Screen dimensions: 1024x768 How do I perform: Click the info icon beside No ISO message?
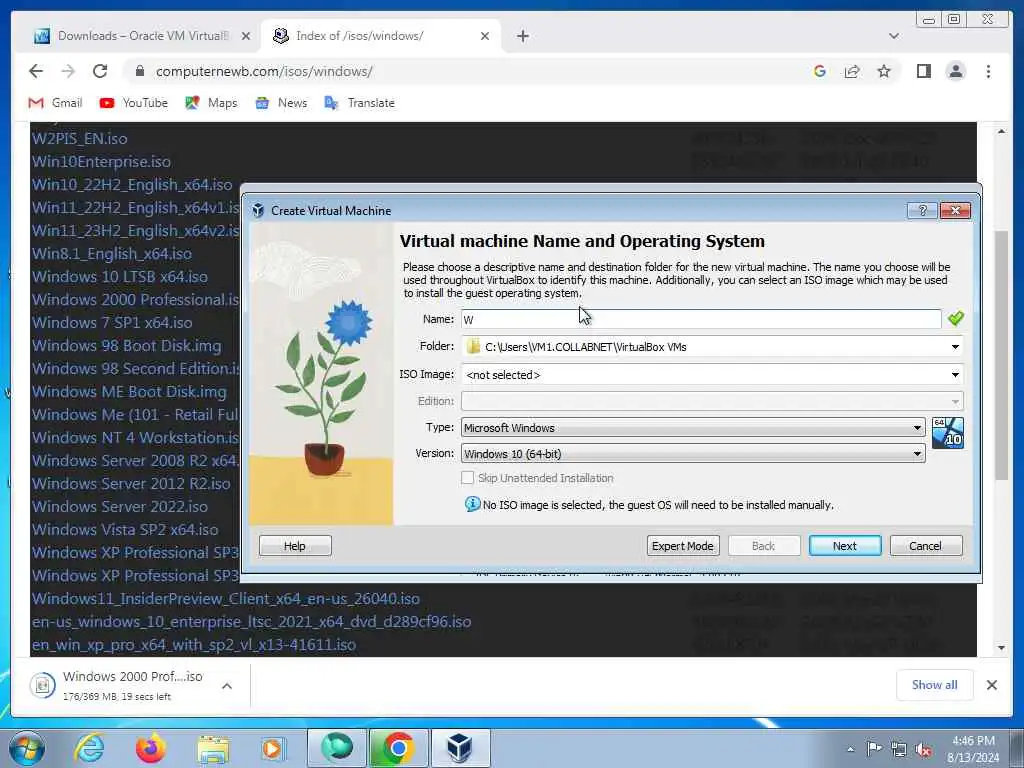(x=472, y=505)
